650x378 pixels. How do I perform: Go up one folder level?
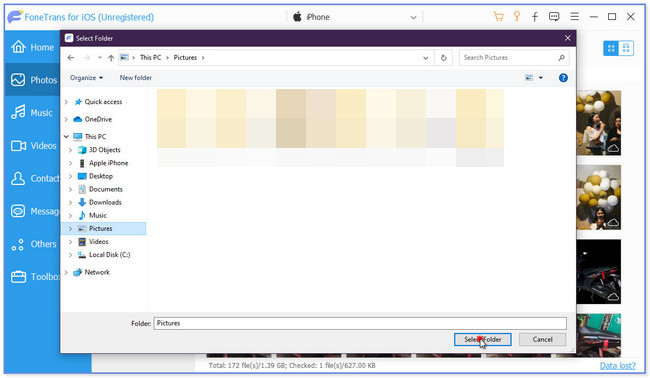(111, 58)
